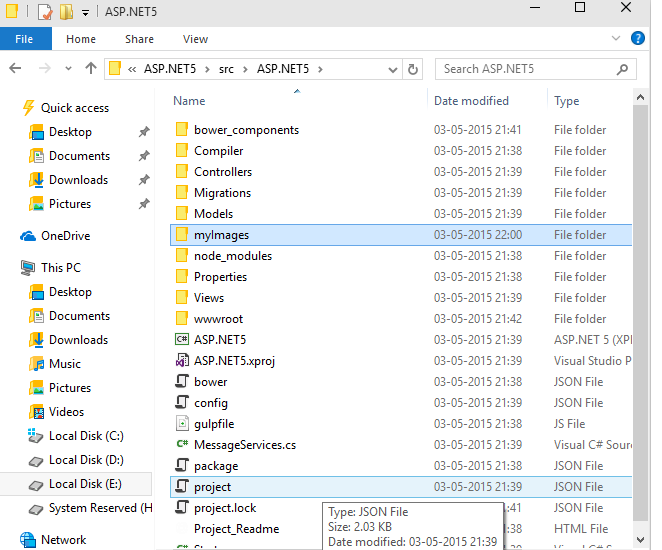Click the file list scroll down arrow
Viewport: 662px width, 550px height.
point(640,540)
